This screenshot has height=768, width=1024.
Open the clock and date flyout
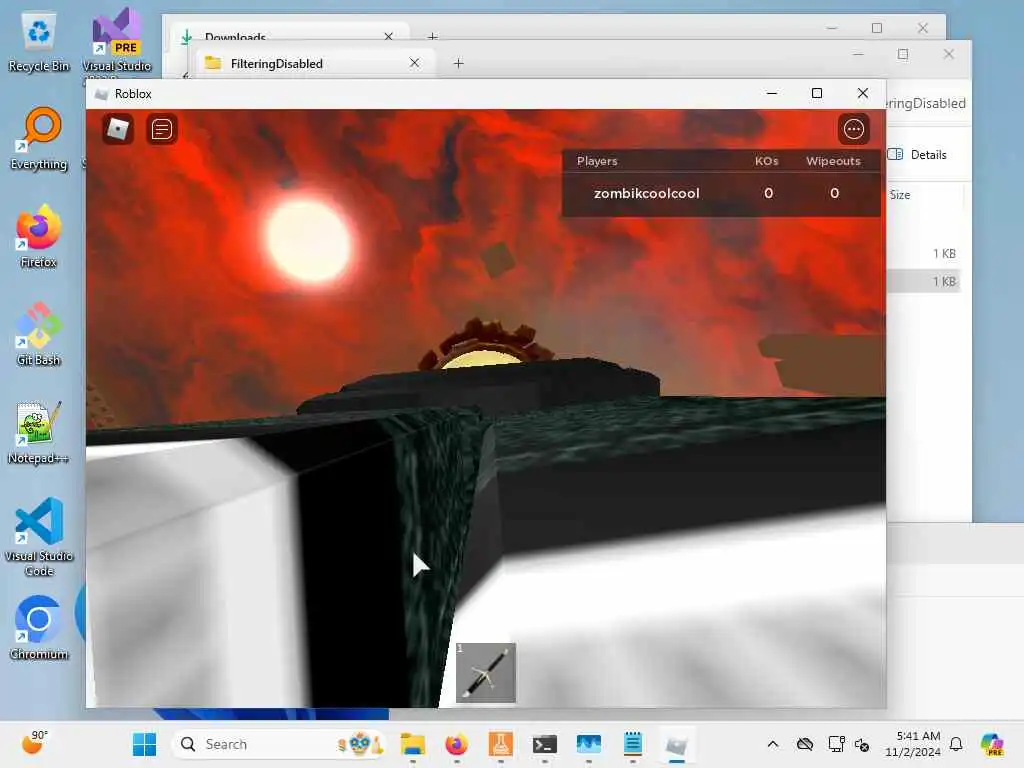click(913, 744)
